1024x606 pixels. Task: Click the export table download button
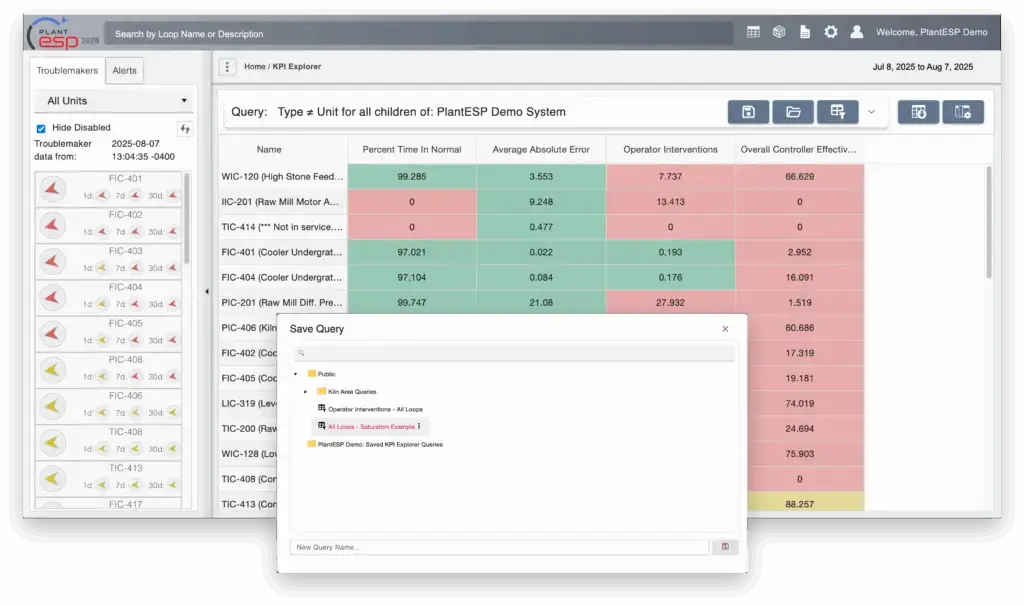tap(918, 112)
